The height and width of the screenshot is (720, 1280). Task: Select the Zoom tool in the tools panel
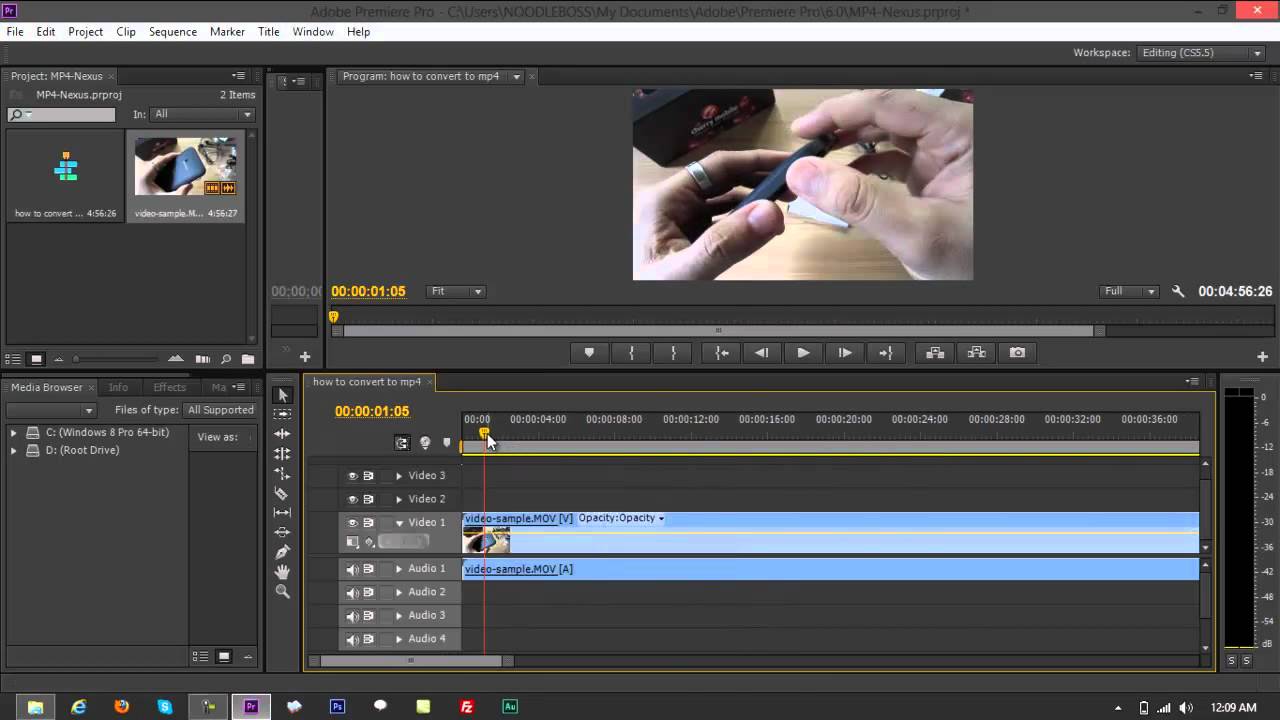282,592
